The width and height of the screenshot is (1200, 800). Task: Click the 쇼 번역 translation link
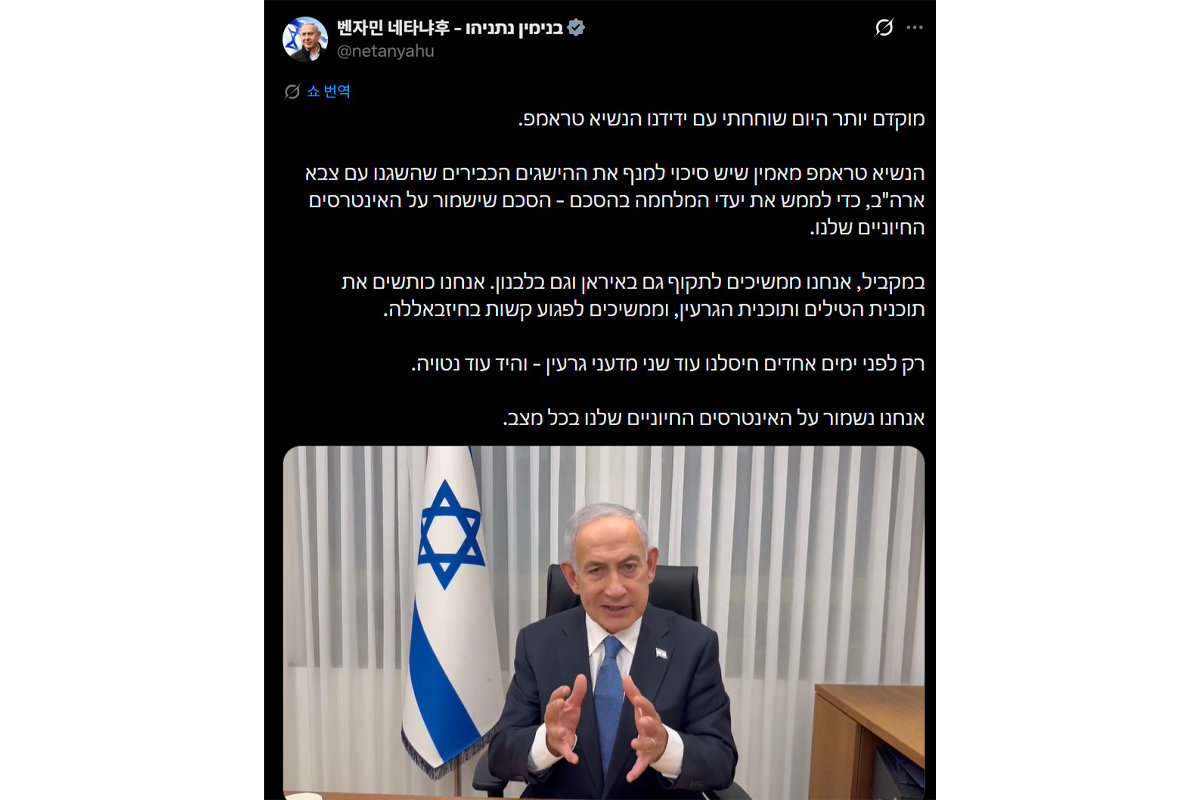[329, 91]
